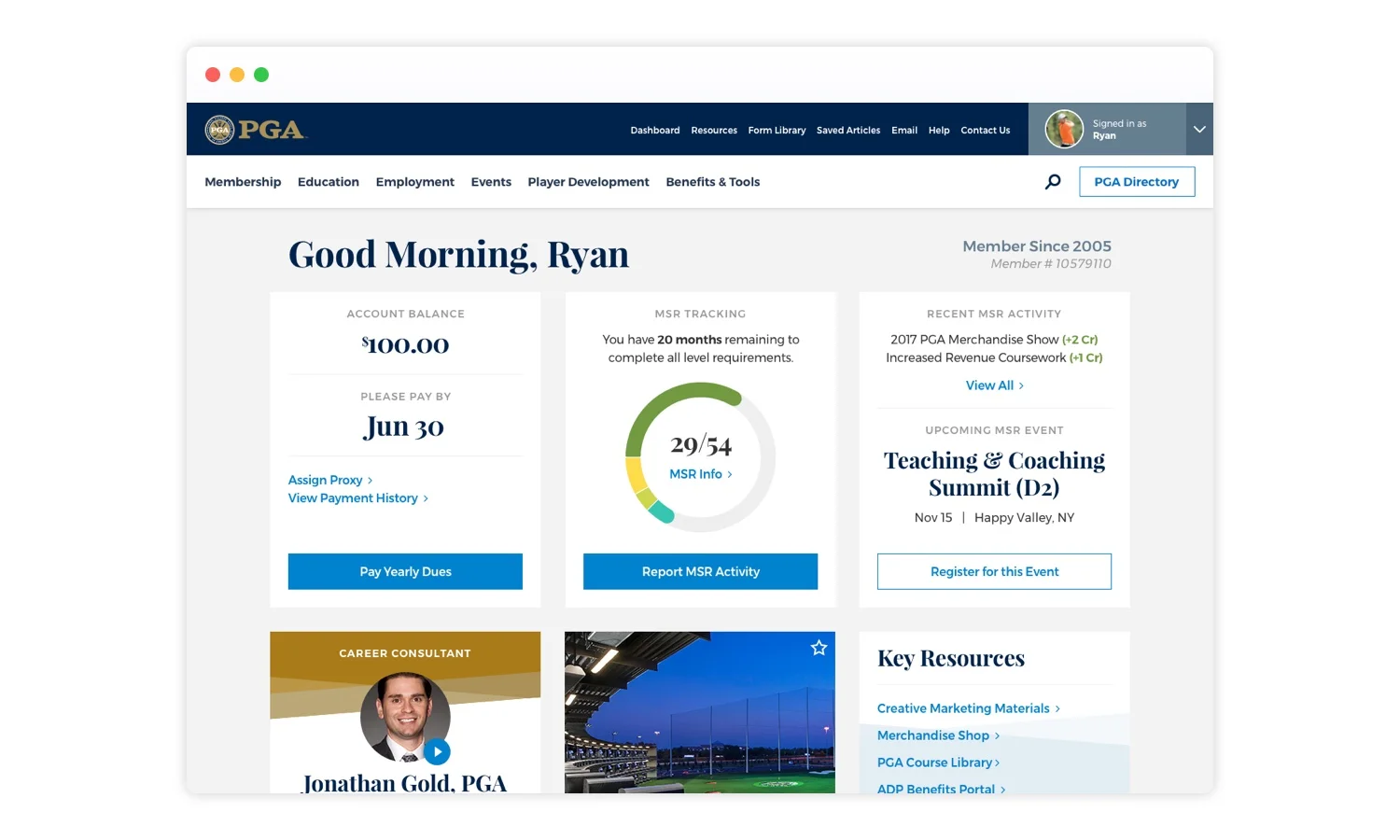Viewport: 1400px width, 840px height.
Task: Click the Jun 30 due date
Action: pyautogui.click(x=404, y=427)
